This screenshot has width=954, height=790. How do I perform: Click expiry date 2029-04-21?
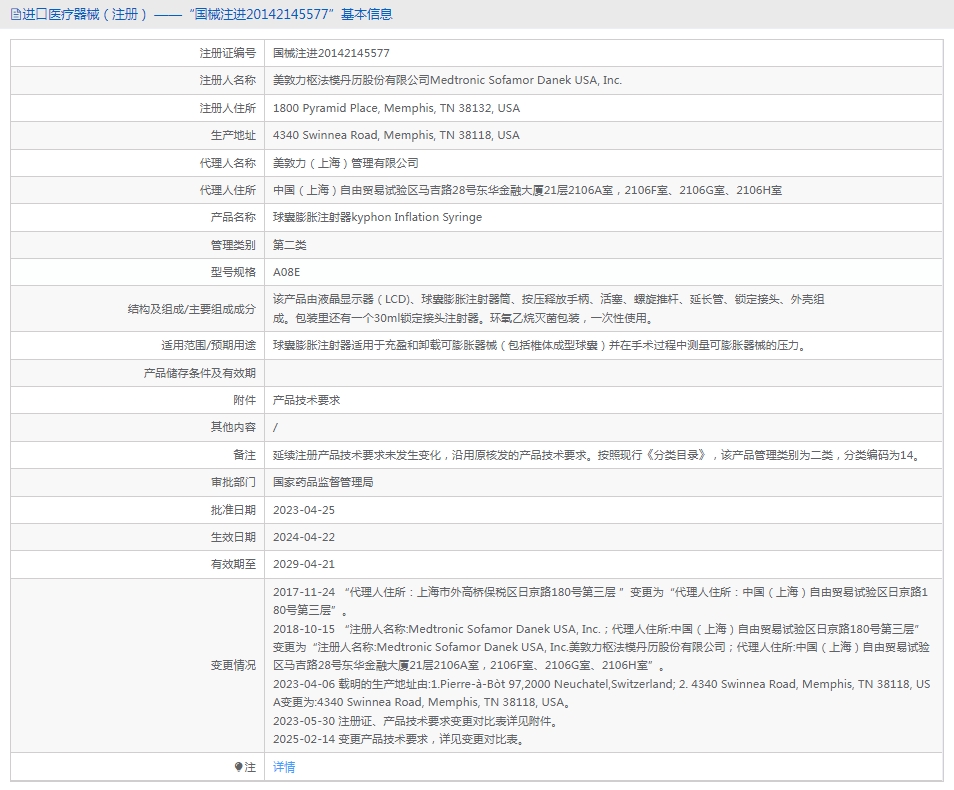304,564
